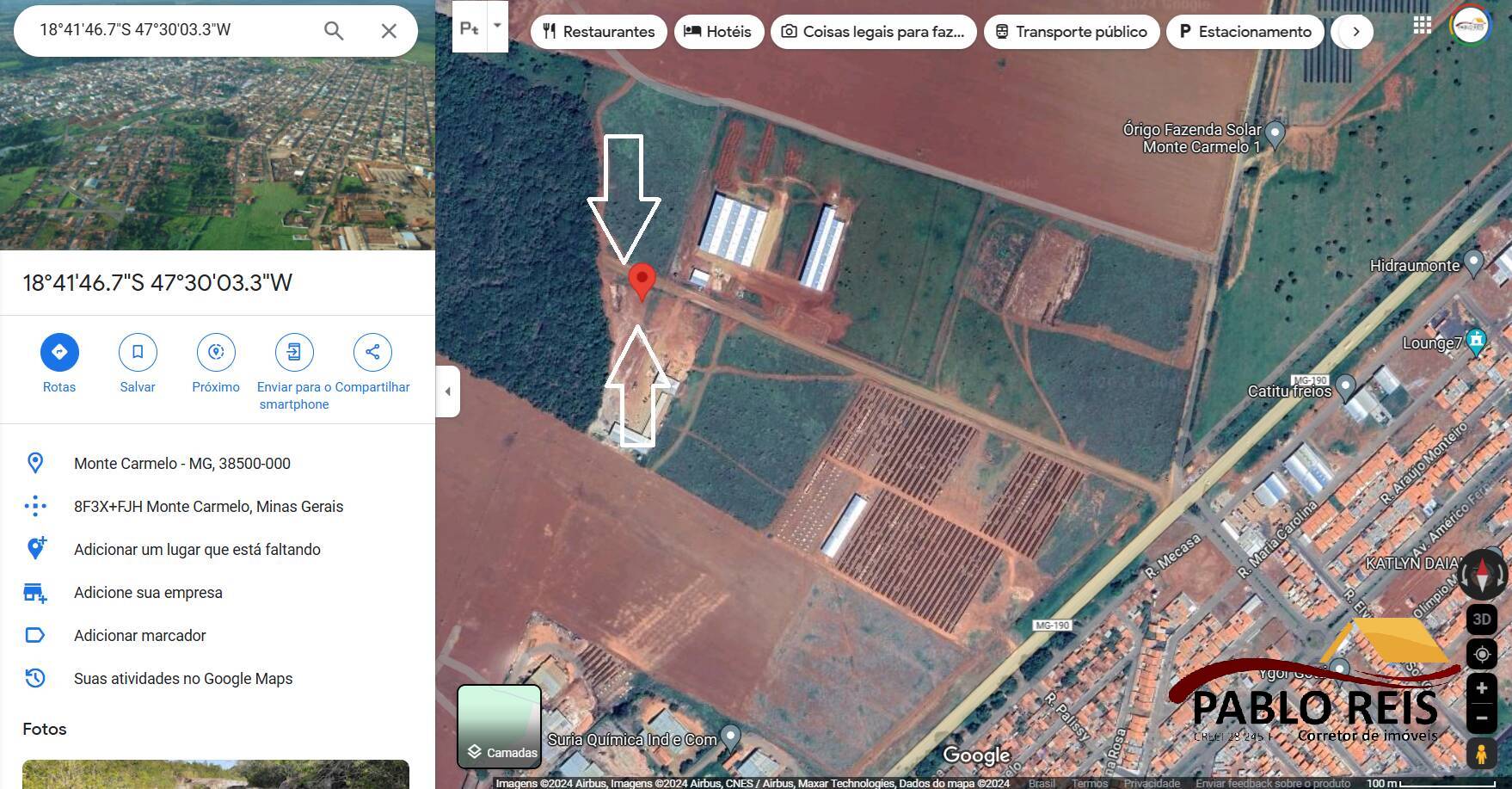Expand language input dropdown arrow

[x=497, y=26]
